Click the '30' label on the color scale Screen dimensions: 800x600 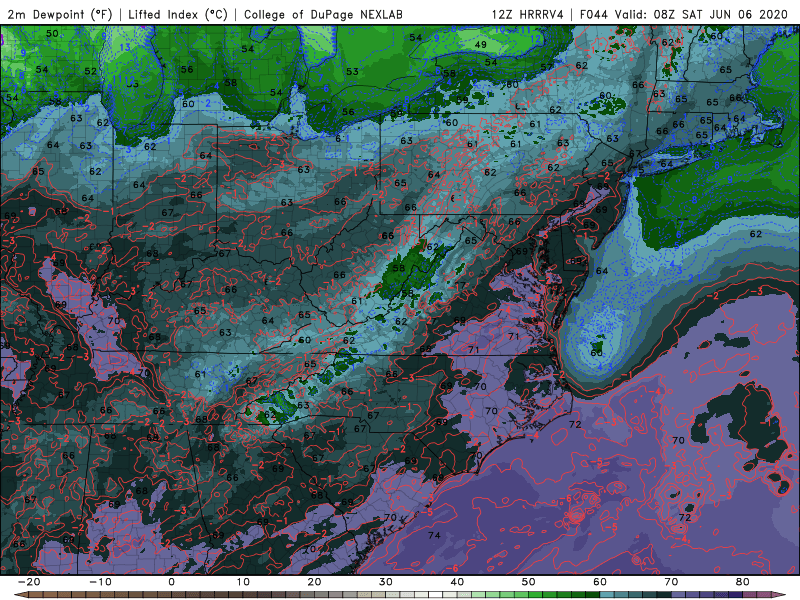[386, 582]
